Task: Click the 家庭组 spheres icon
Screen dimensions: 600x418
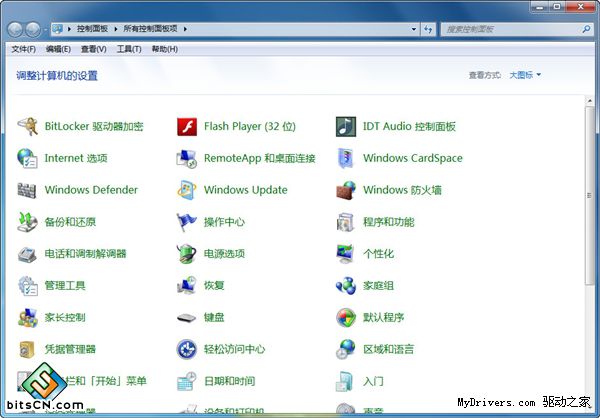Action: click(346, 286)
